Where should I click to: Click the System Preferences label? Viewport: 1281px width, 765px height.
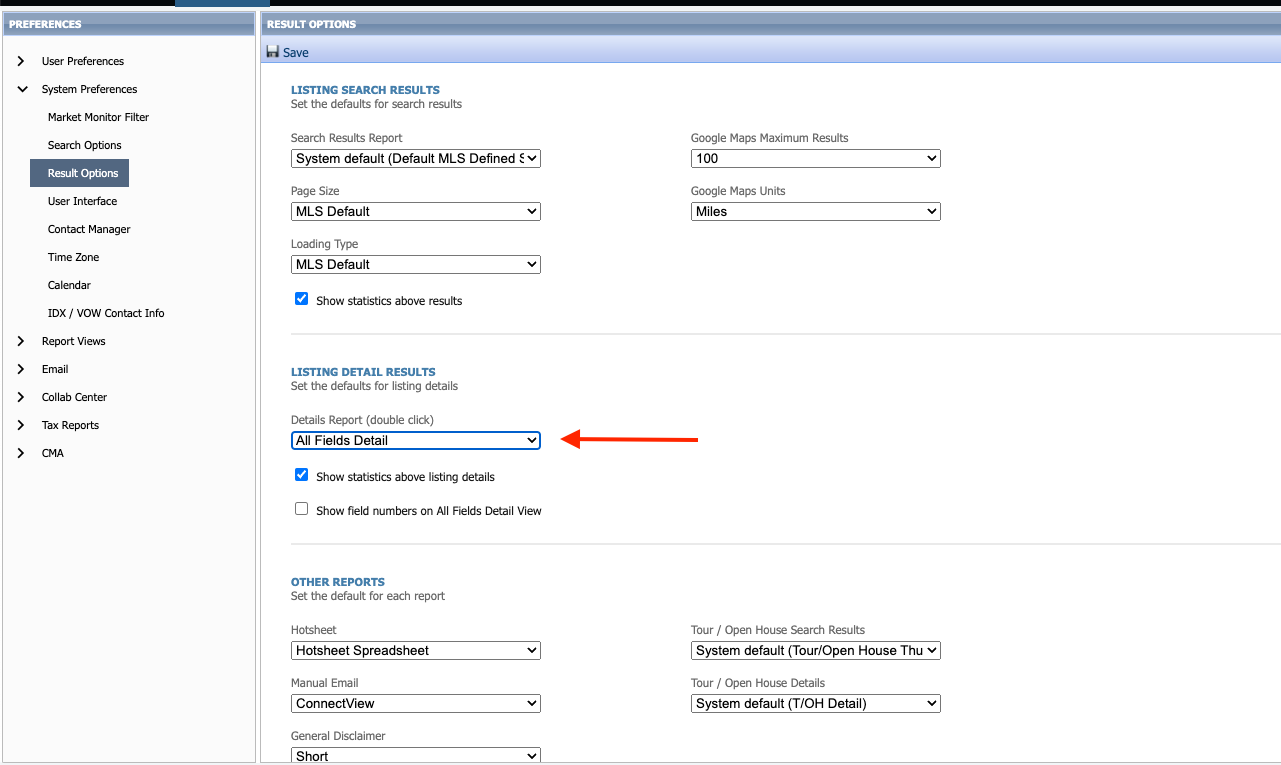90,89
